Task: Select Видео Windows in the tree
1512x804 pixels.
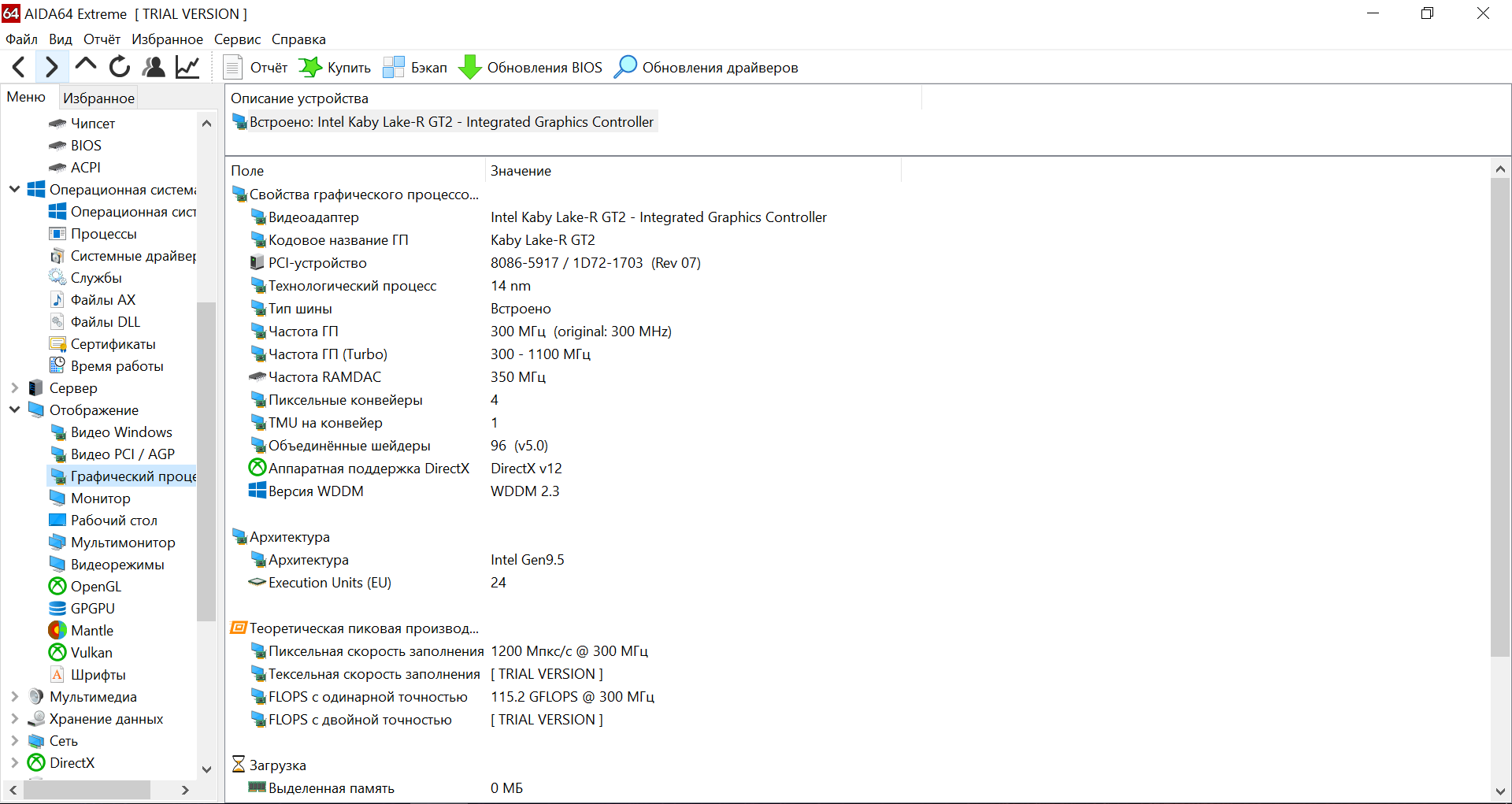Action: 121,432
